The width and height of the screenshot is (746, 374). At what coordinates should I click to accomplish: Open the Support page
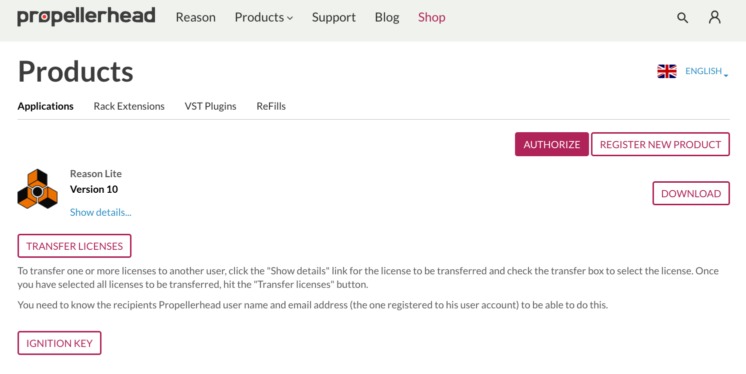[334, 18]
